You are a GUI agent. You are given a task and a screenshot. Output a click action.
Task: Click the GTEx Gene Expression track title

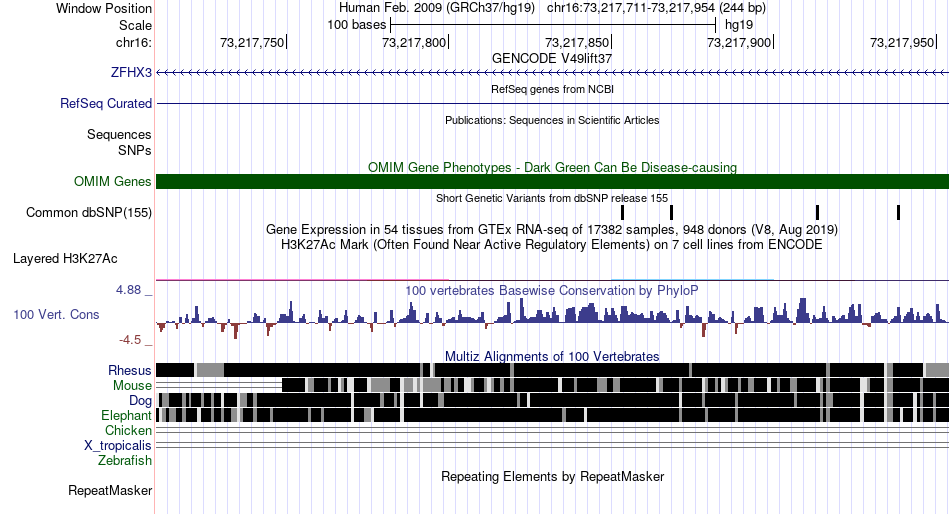[552, 230]
